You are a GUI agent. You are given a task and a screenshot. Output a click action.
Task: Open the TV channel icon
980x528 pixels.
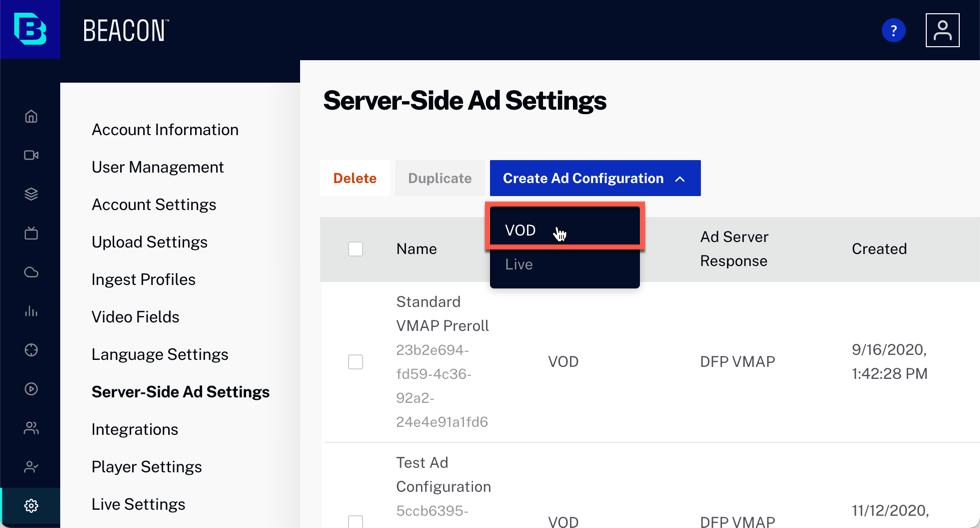point(31,233)
